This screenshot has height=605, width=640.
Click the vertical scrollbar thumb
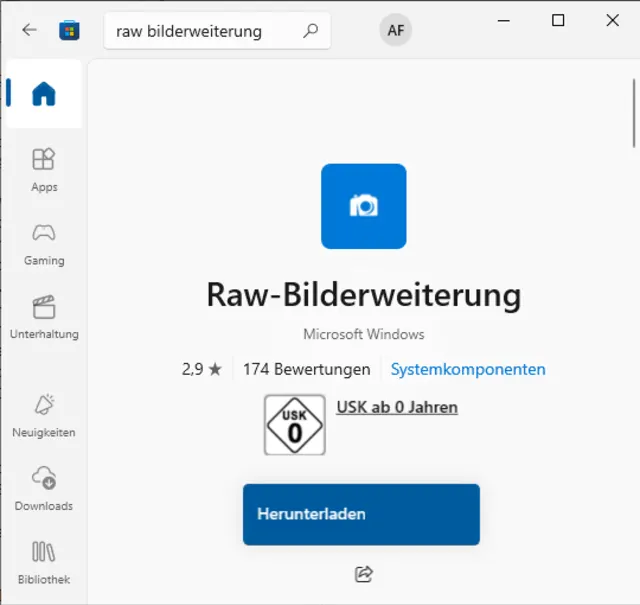tap(634, 113)
